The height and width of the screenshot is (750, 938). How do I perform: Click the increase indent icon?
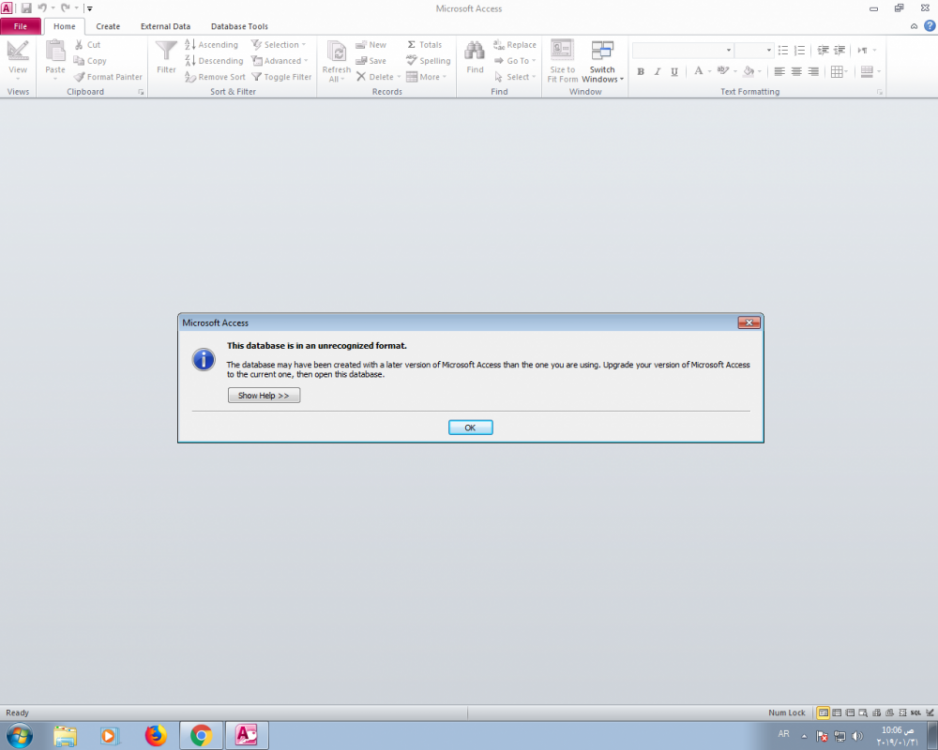click(x=840, y=50)
